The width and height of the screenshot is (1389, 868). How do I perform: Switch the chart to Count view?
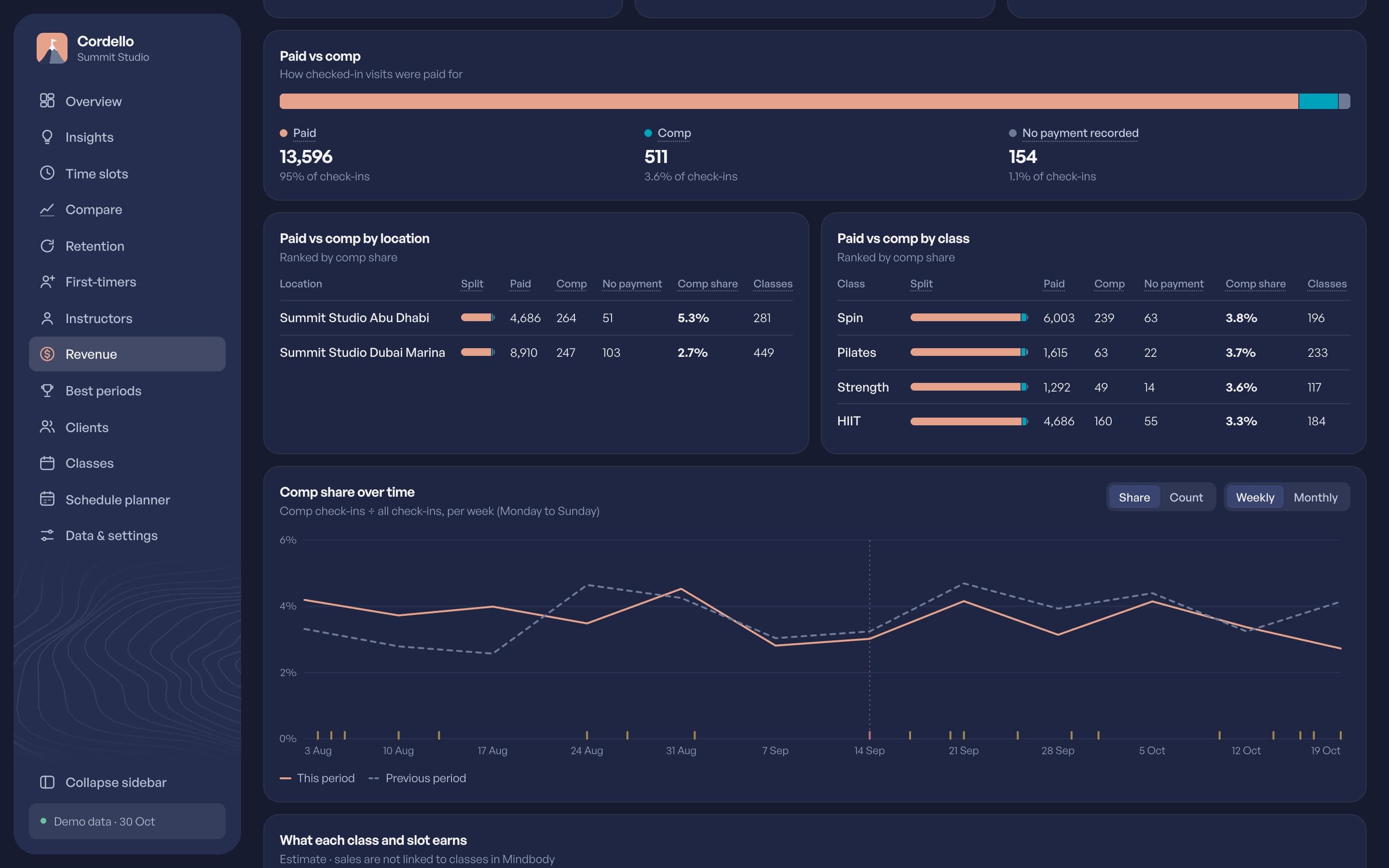point(1186,497)
